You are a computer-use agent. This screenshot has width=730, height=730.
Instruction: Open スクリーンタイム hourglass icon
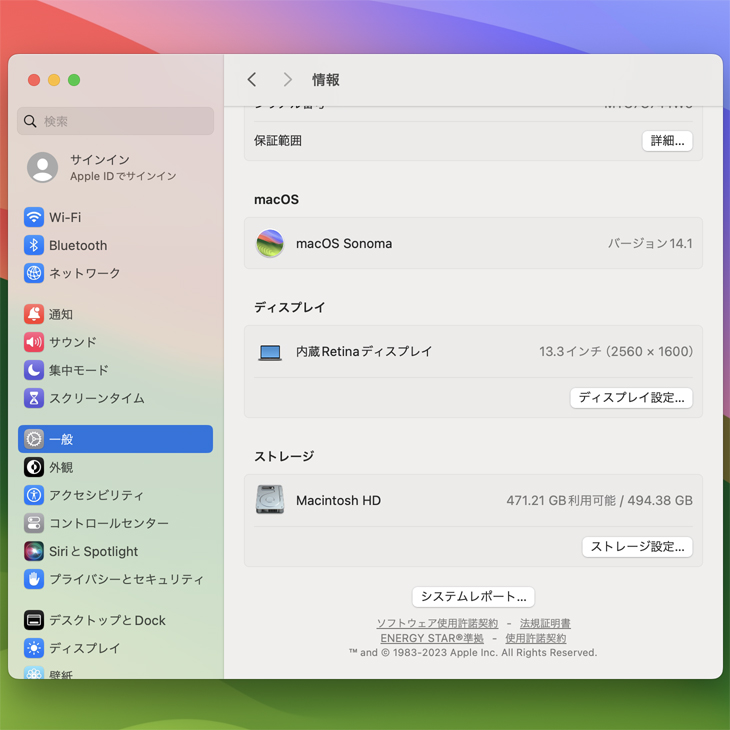coord(34,398)
